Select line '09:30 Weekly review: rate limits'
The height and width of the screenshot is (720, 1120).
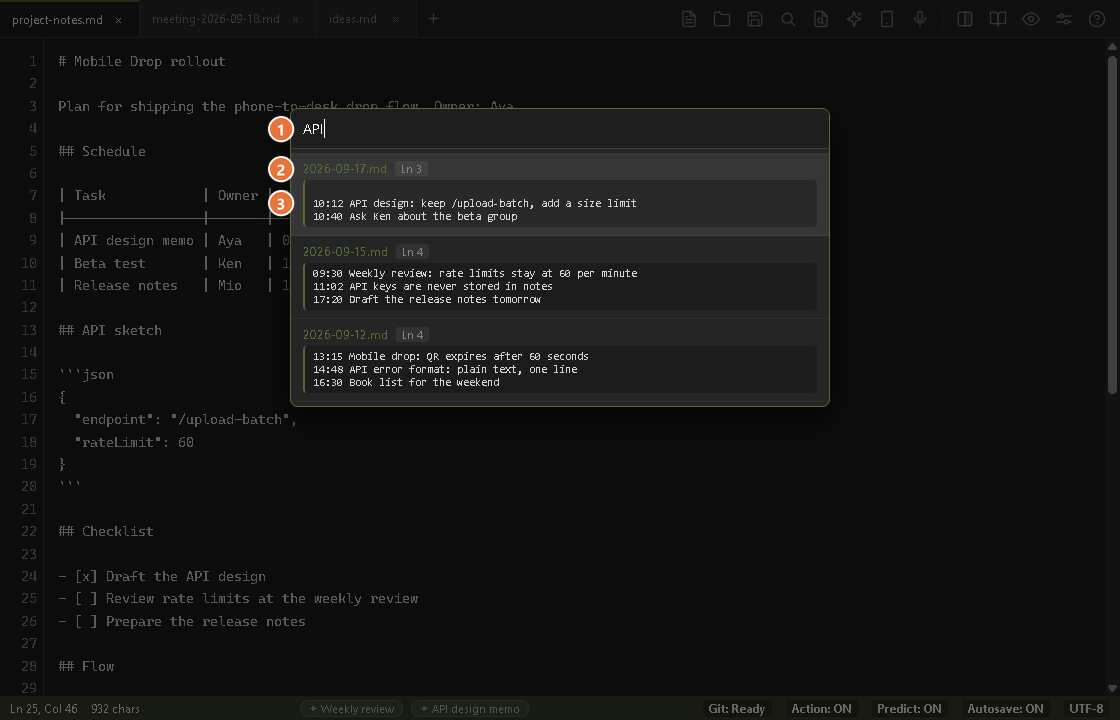tap(475, 274)
